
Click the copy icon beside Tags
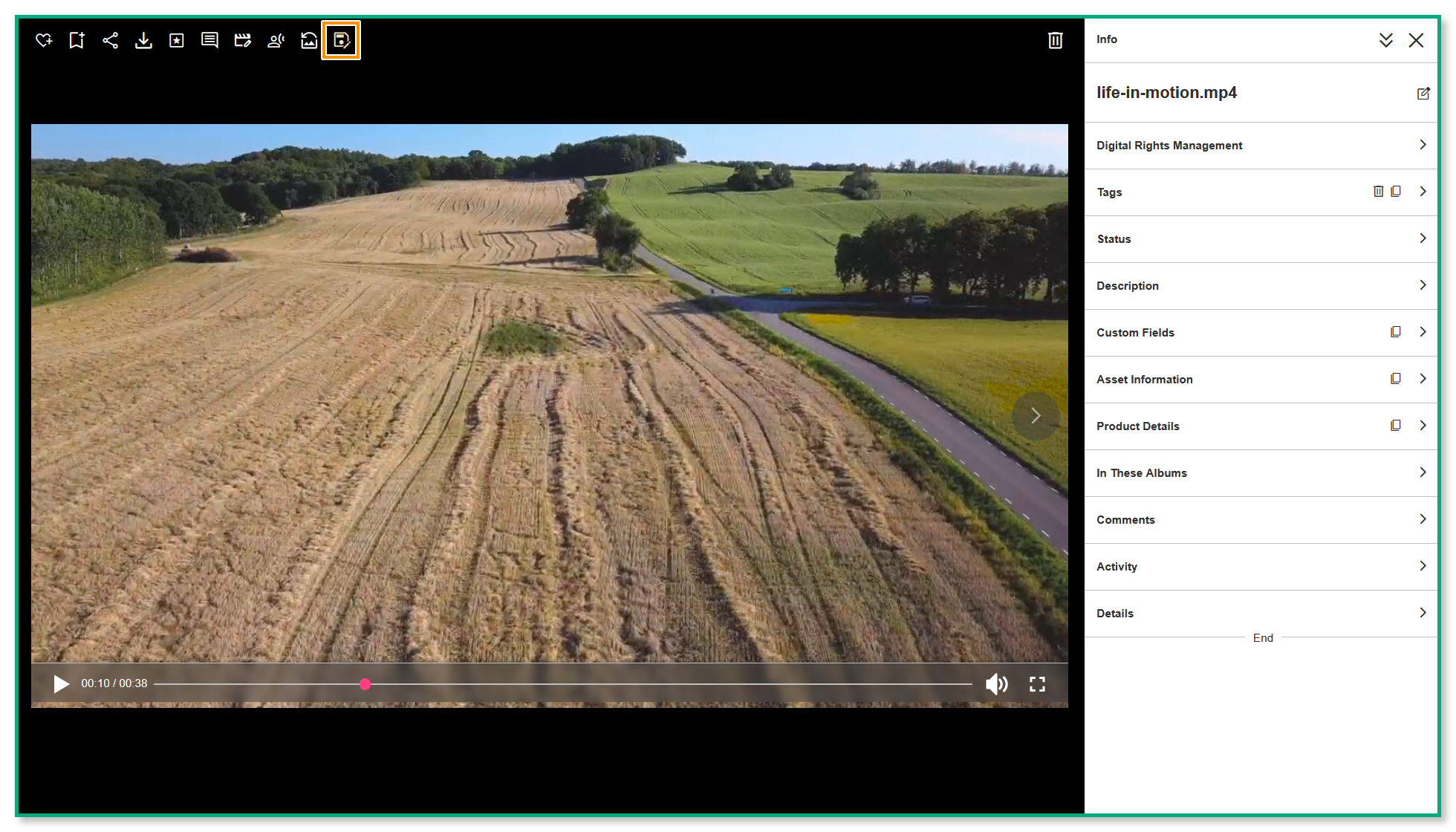(1396, 192)
